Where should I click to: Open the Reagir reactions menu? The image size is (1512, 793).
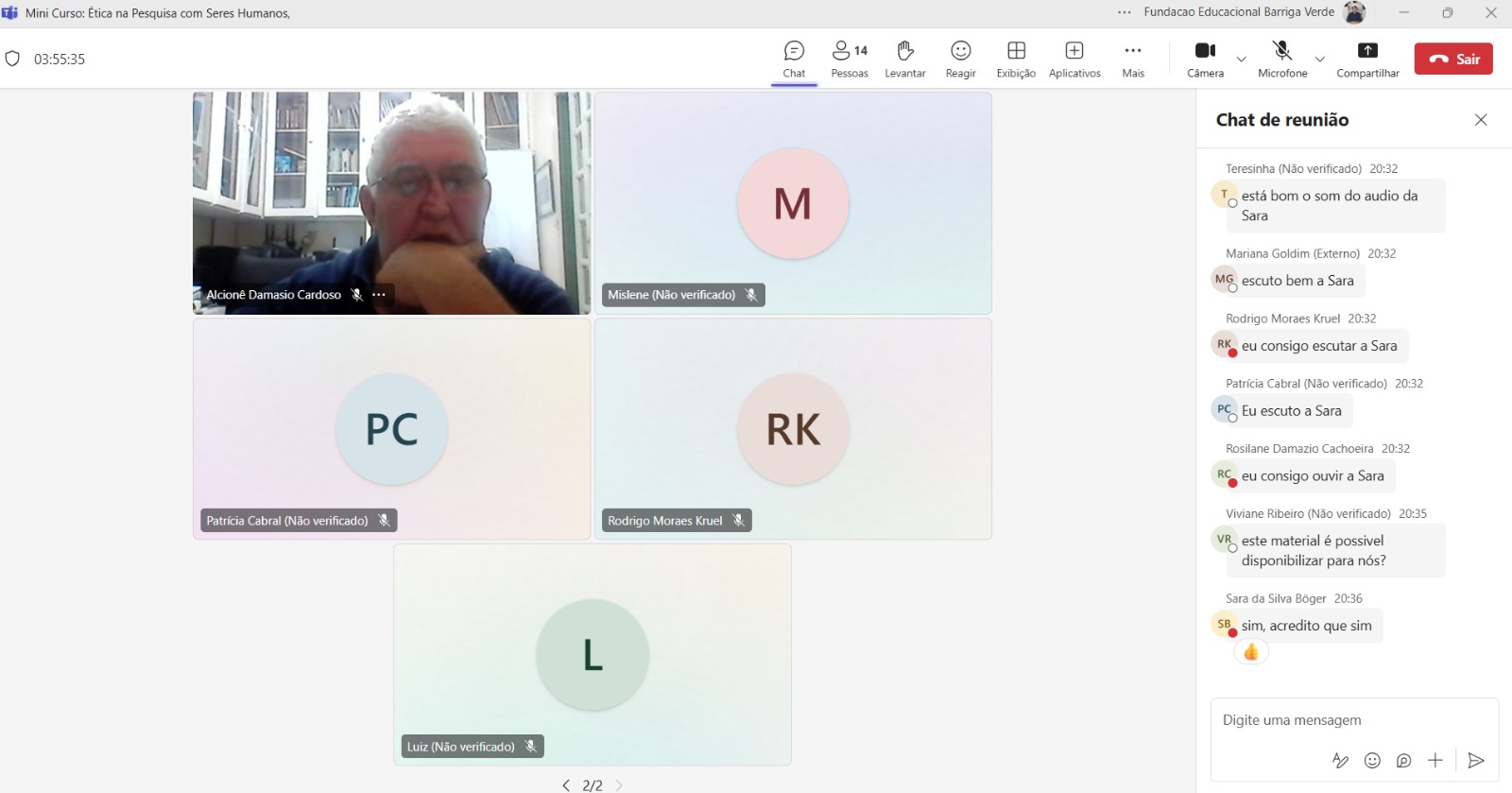pyautogui.click(x=960, y=59)
